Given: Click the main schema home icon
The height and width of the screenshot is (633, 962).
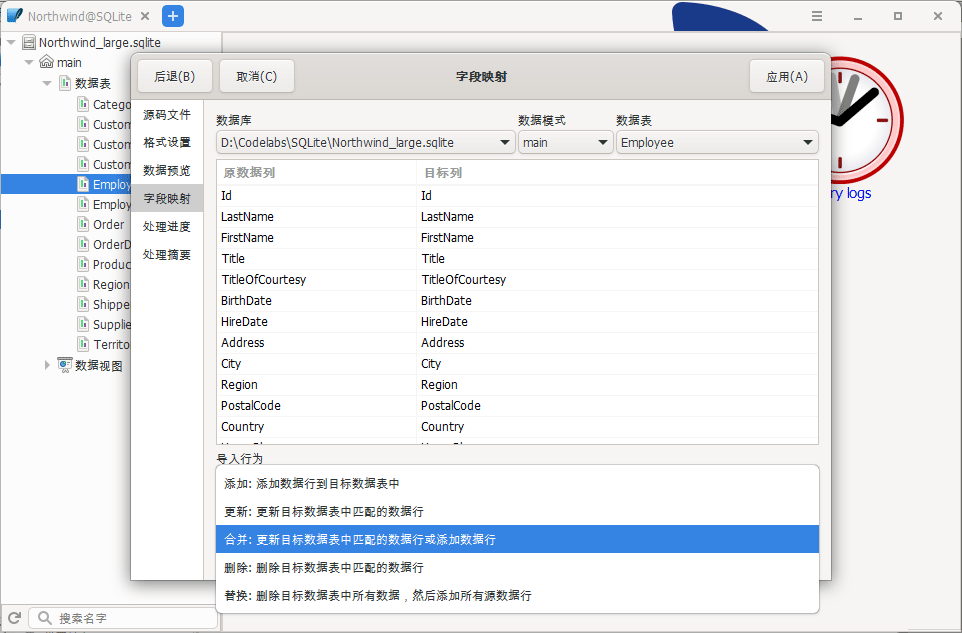Looking at the screenshot, I should click(46, 63).
